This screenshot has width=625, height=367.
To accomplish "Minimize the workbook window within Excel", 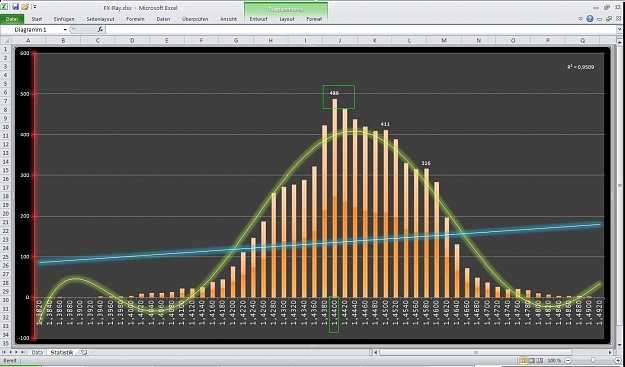I will pyautogui.click(x=599, y=19).
